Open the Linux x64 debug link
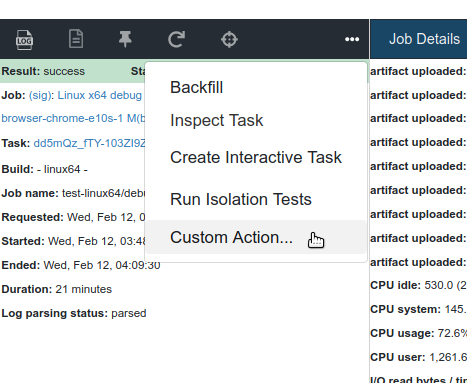The height and width of the screenshot is (383, 467). coord(99,95)
